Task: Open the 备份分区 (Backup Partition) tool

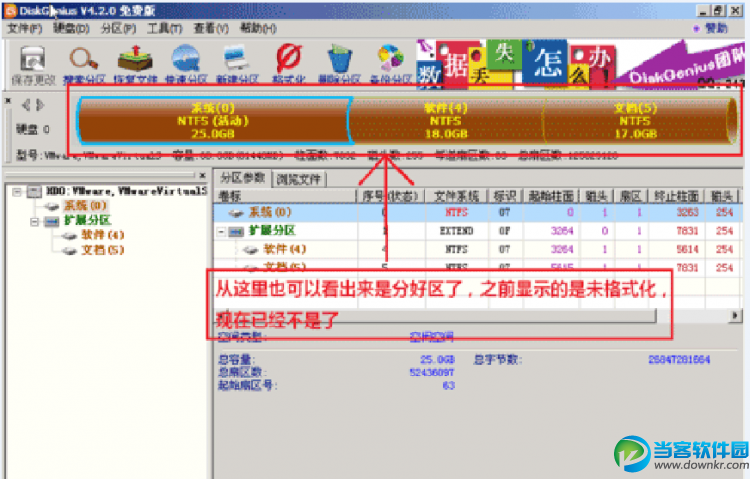Action: click(391, 66)
